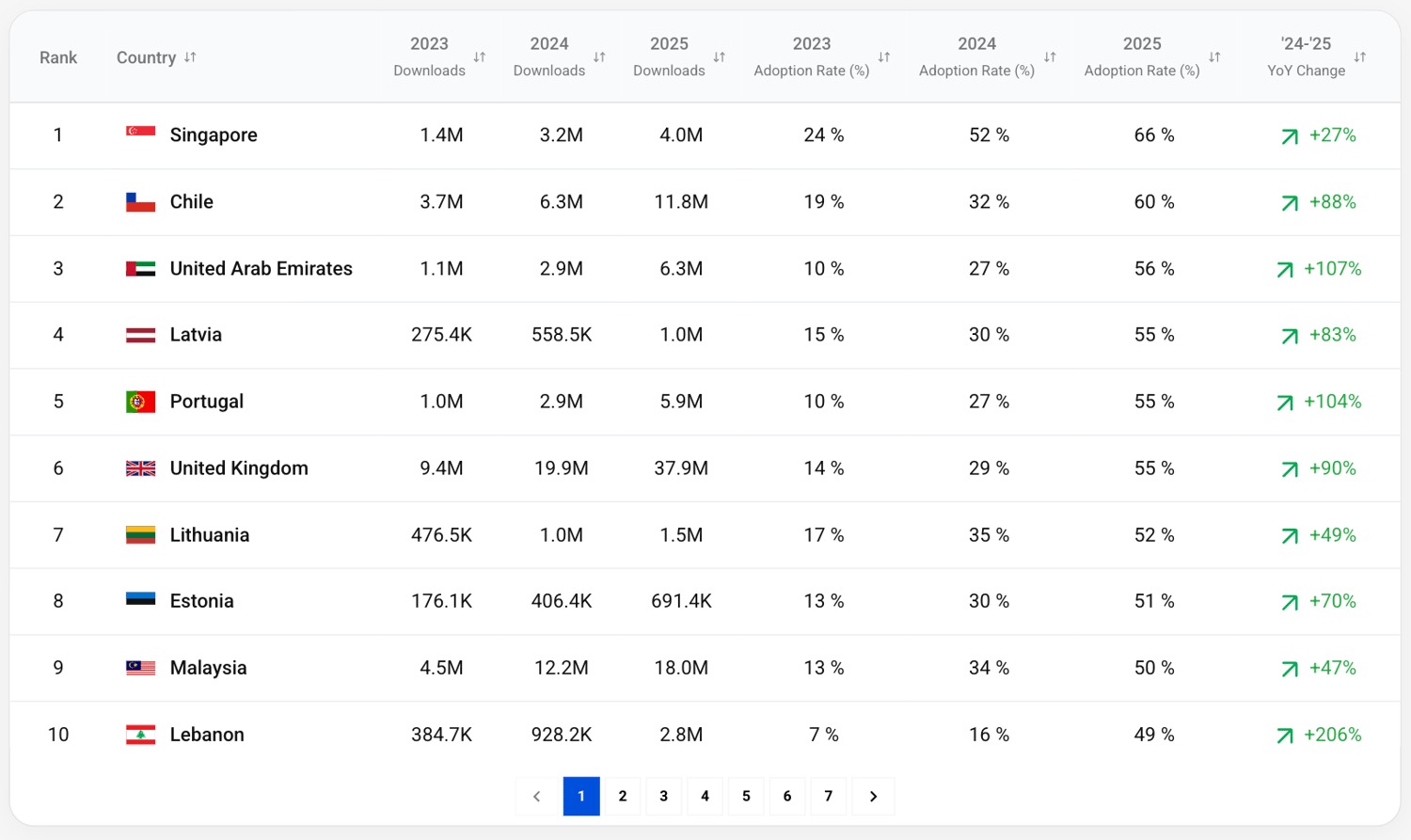Click the United Kingdom country name
Image resolution: width=1411 pixels, height=840 pixels.
[239, 468]
